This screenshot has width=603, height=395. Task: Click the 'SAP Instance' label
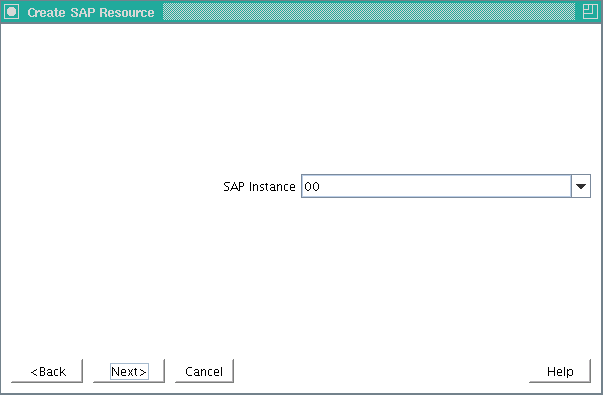tap(259, 187)
